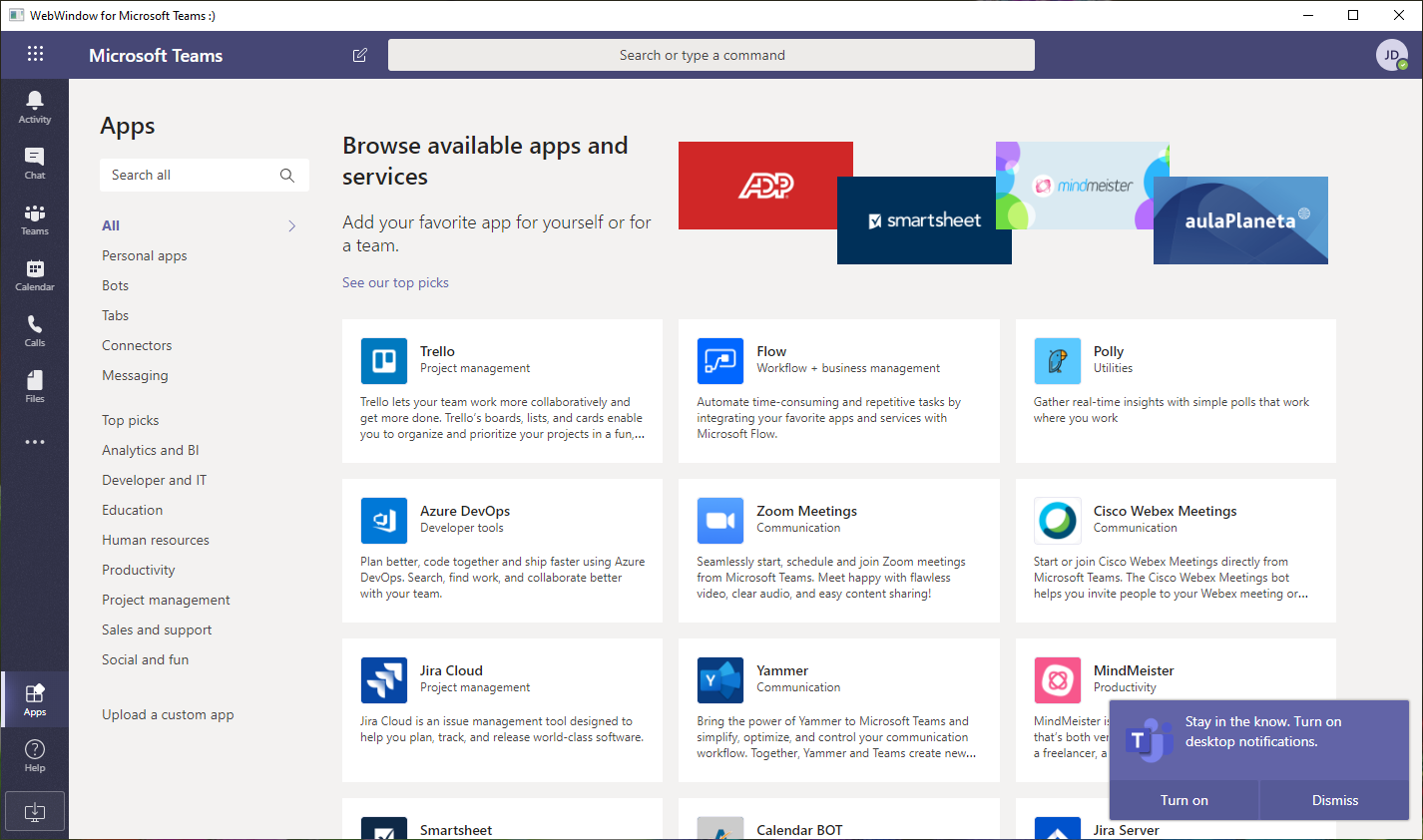
Task: Open the Yammer card title
Action: (782, 670)
